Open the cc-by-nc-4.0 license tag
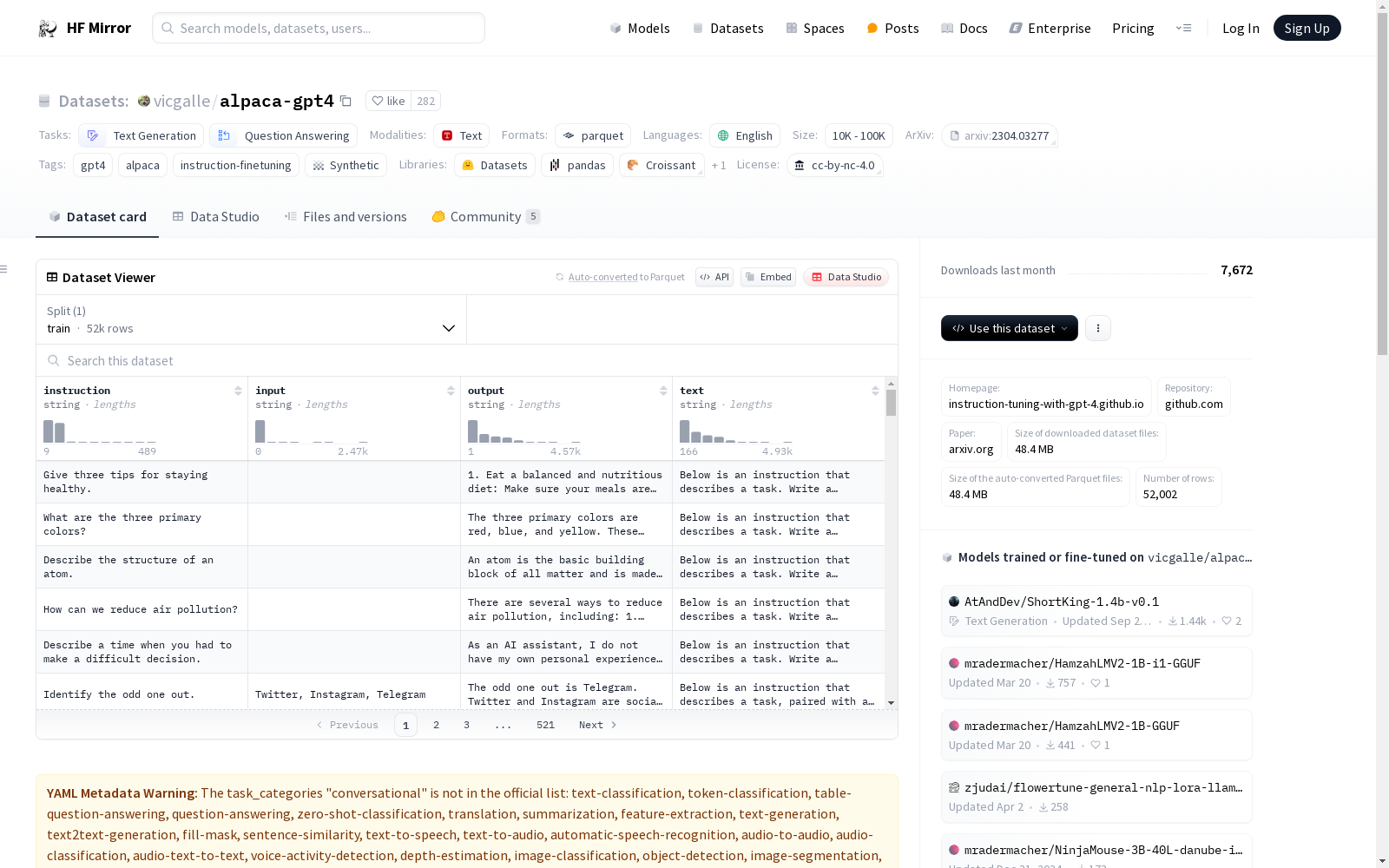 (x=835, y=165)
